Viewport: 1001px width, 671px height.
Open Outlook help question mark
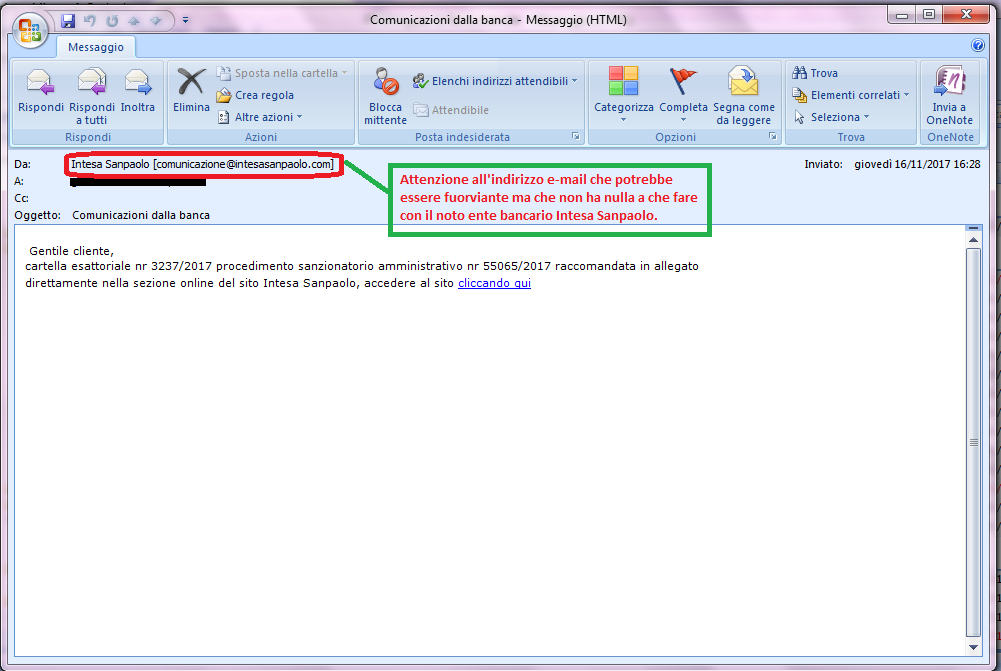pyautogui.click(x=977, y=45)
